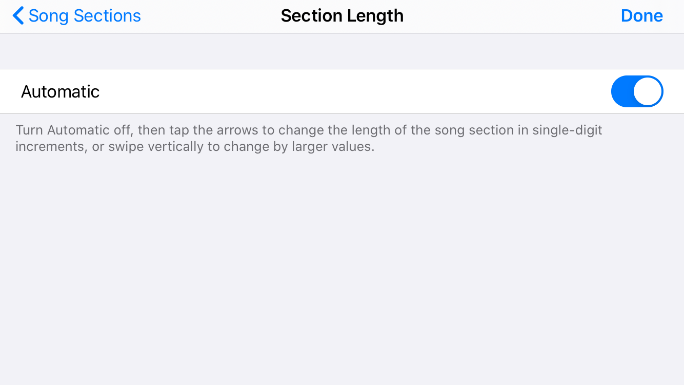Tap the word Automatic in the list
This screenshot has width=684, height=385.
[60, 92]
